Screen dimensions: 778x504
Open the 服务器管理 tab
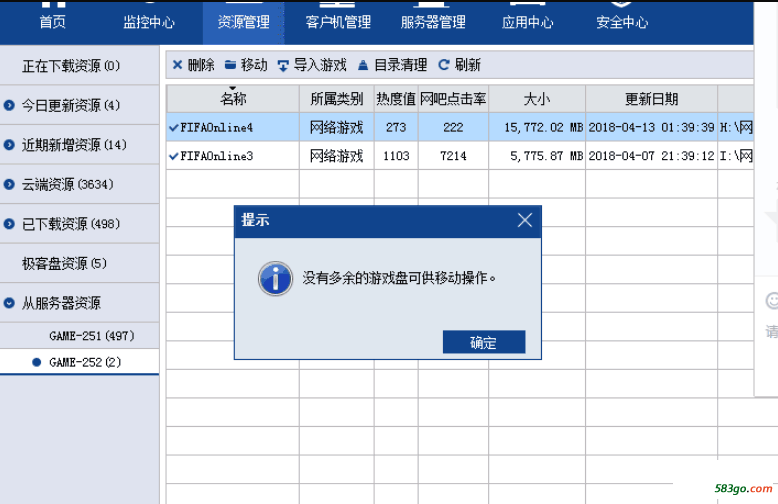click(433, 22)
